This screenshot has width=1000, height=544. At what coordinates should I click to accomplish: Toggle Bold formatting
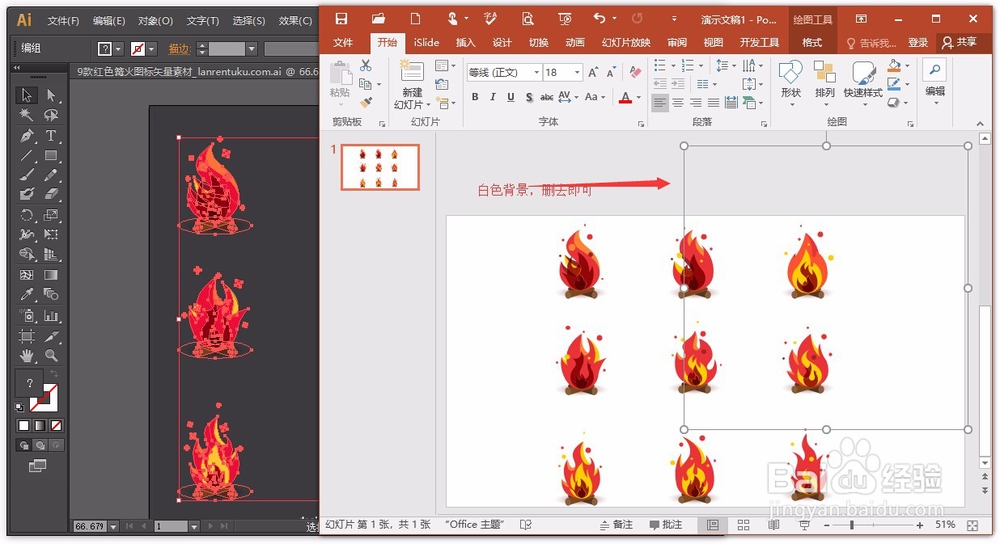(x=474, y=97)
